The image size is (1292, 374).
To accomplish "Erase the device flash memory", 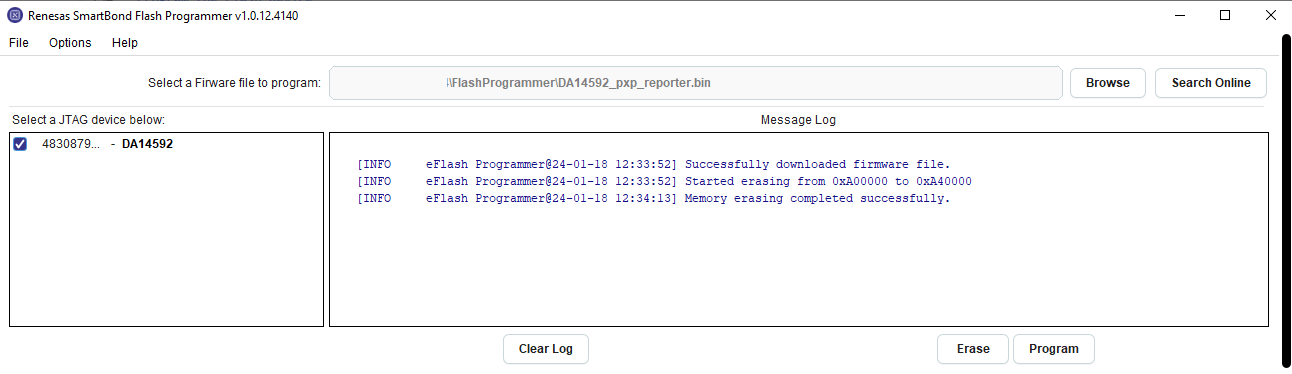I will tap(973, 349).
